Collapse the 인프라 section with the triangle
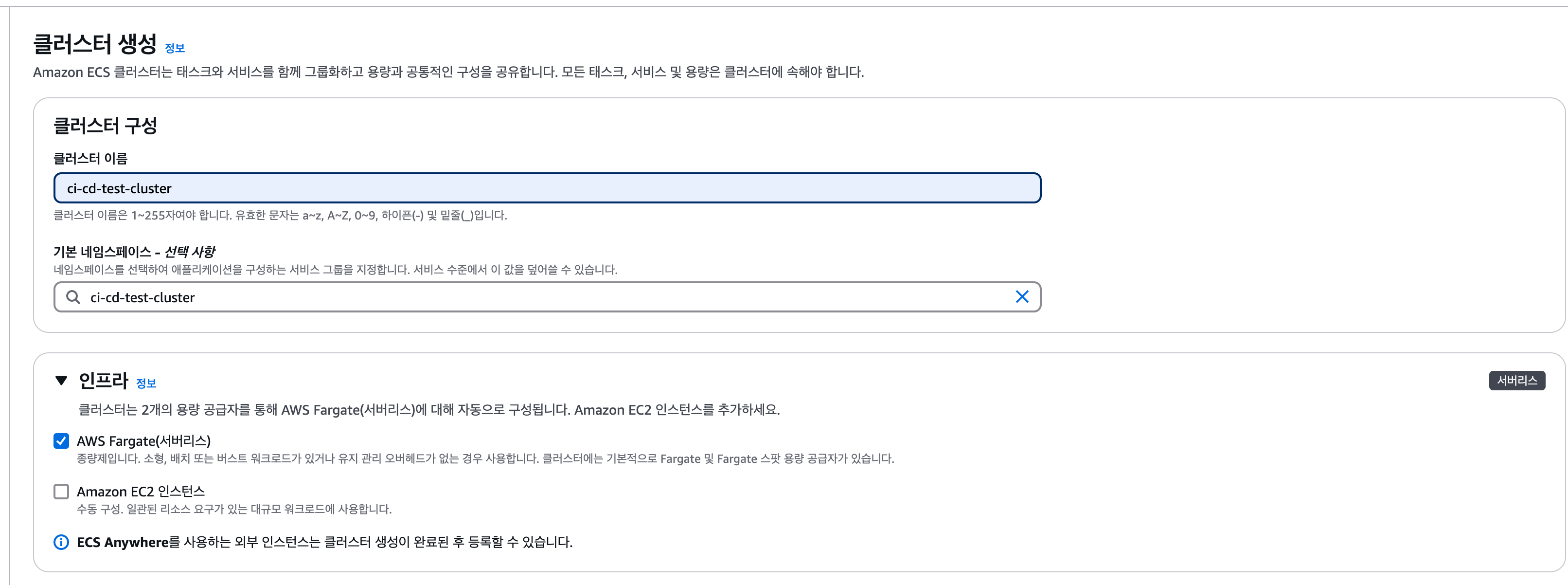 click(61, 381)
